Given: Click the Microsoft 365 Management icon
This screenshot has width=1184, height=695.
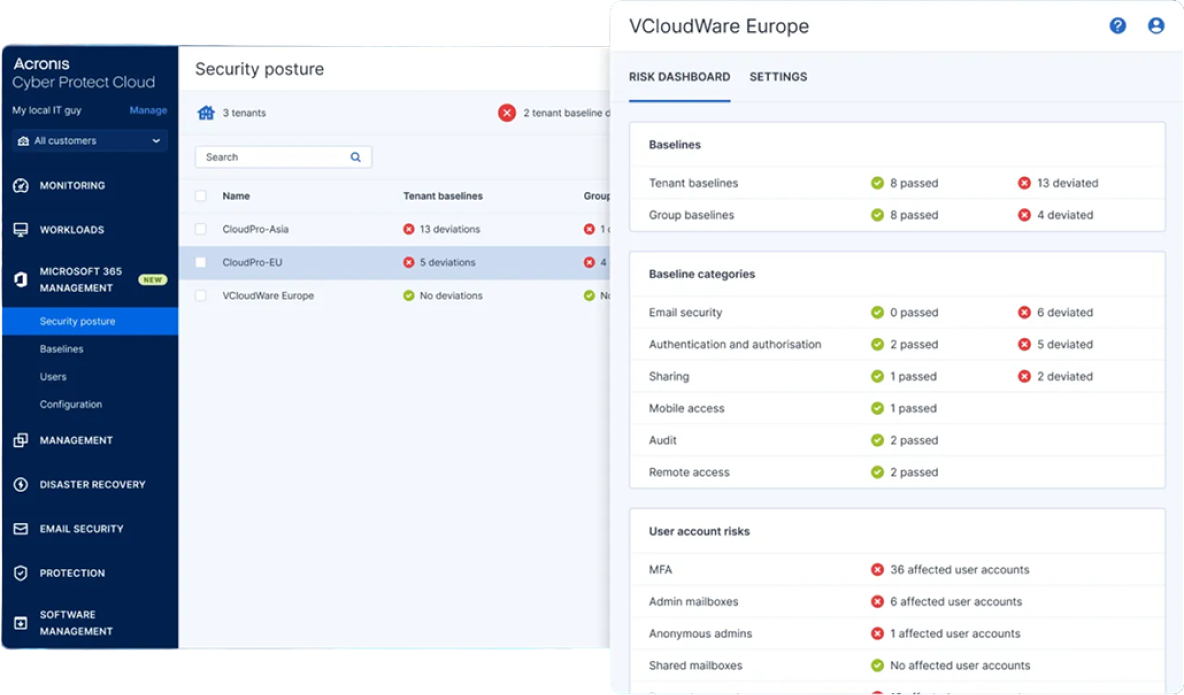Looking at the screenshot, I should (x=21, y=280).
